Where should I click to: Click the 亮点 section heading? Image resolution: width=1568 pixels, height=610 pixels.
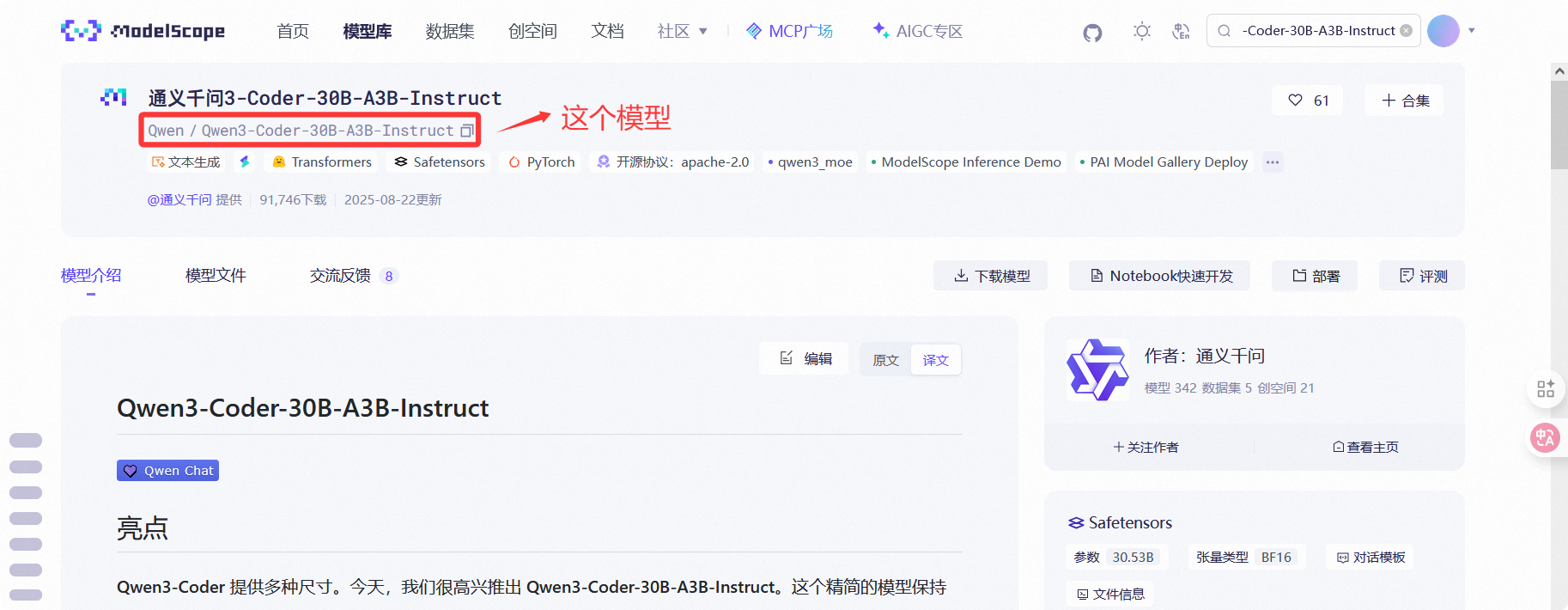tap(143, 528)
